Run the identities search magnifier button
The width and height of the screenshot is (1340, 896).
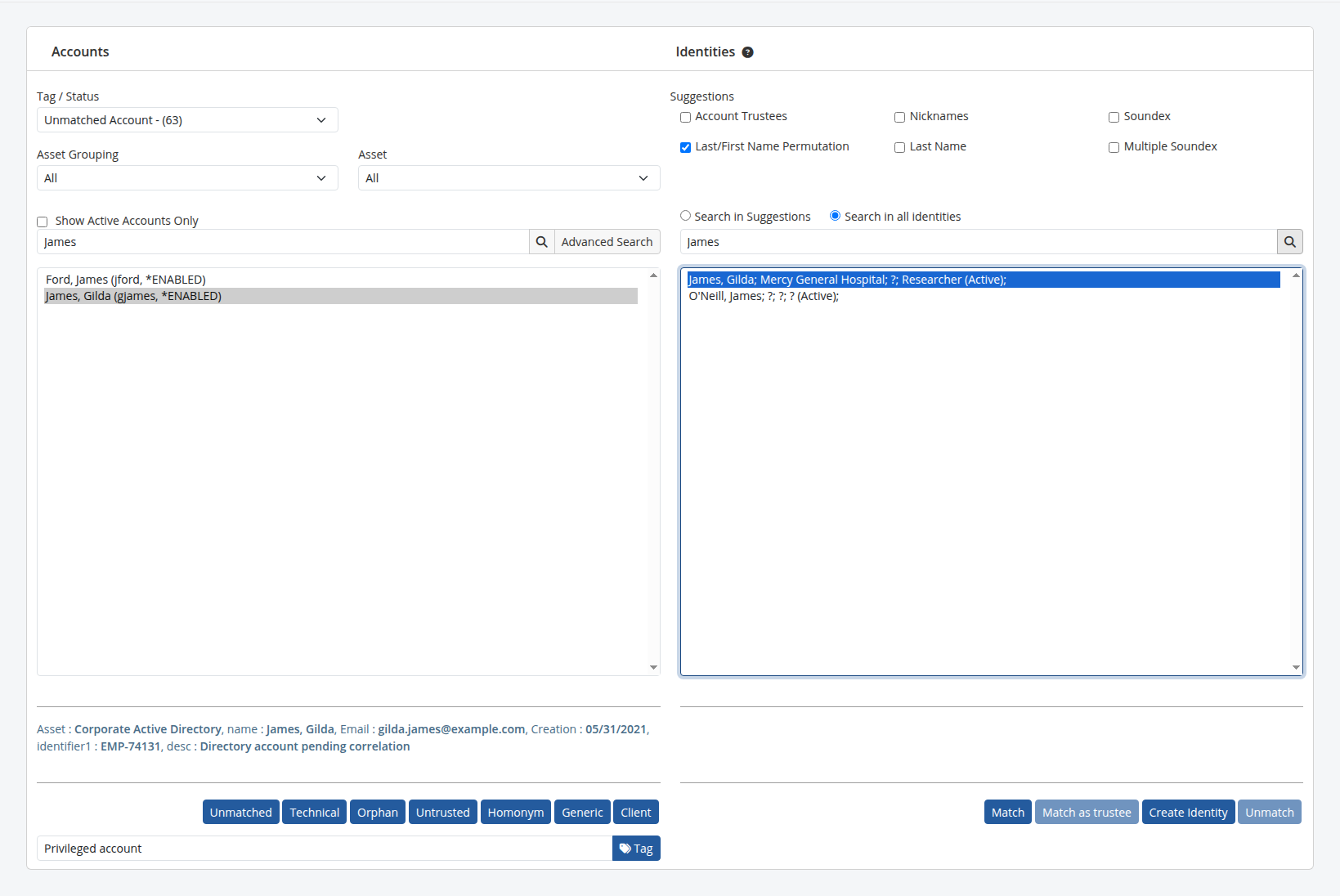(1289, 242)
